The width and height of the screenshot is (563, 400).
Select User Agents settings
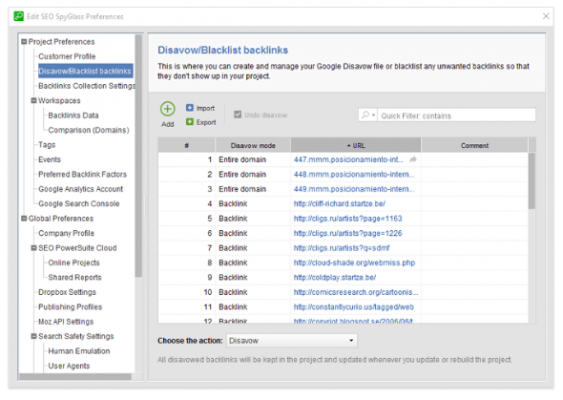click(69, 366)
